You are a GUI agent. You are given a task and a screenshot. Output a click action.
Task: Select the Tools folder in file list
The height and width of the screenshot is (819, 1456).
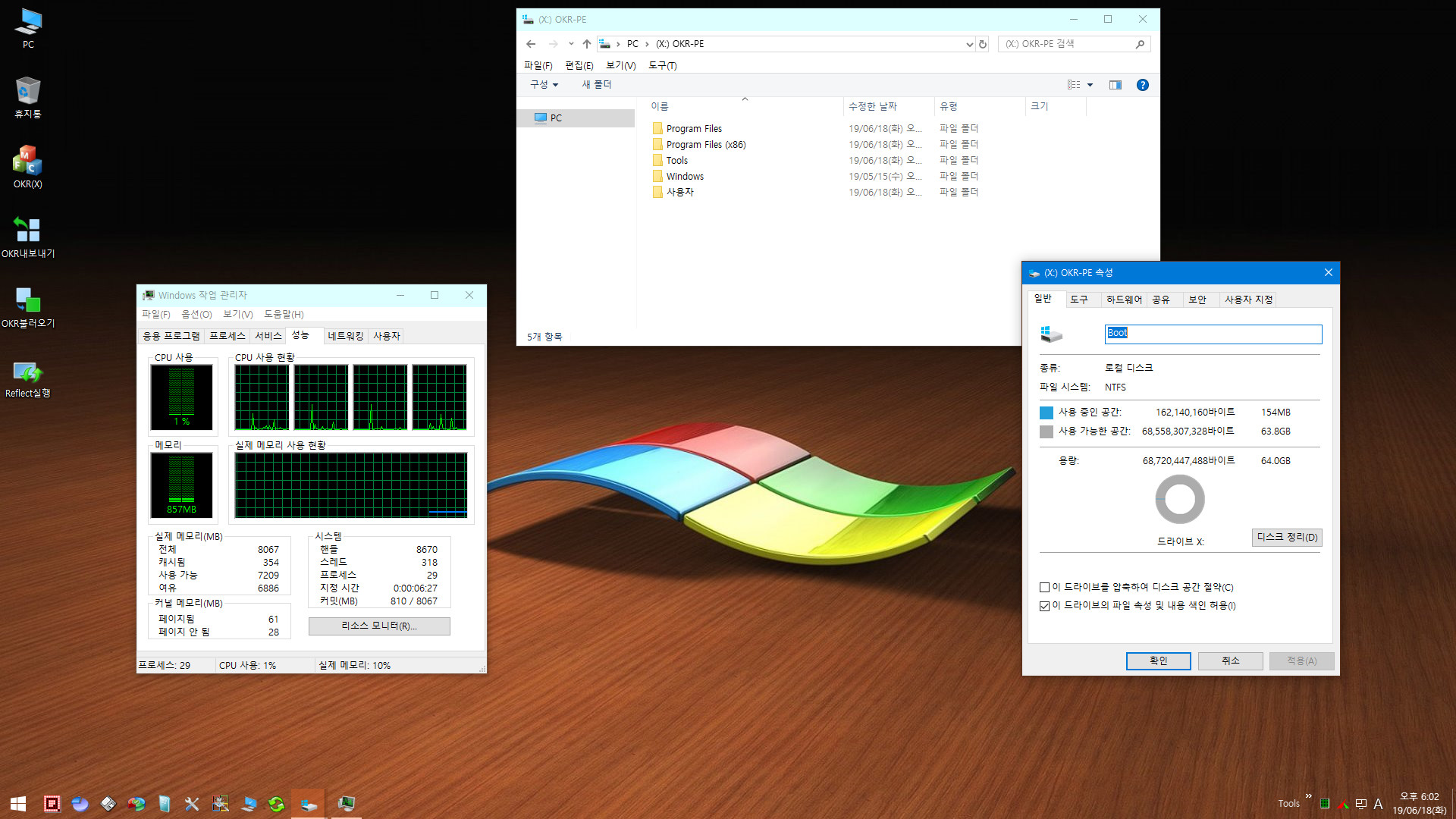point(677,161)
